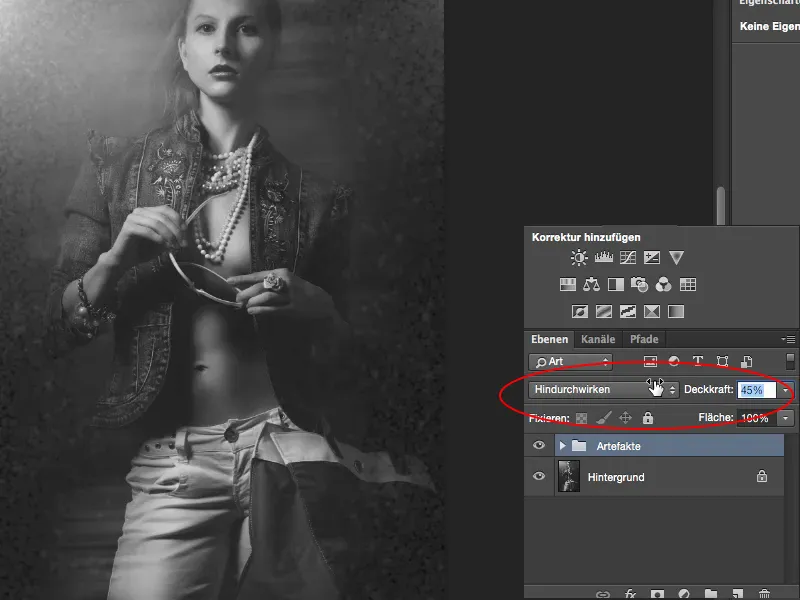Viewport: 800px width, 600px height.
Task: Filter layers by shape layers
Action: 722,361
